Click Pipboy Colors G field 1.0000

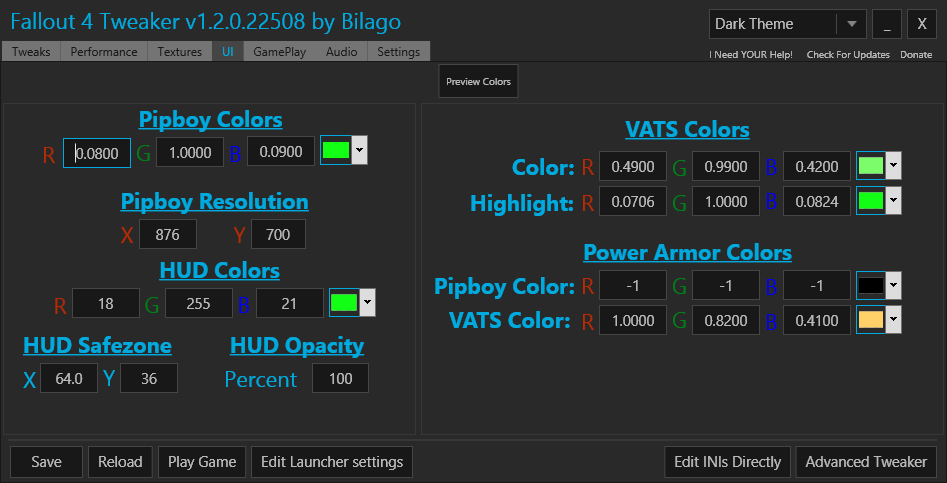coord(190,152)
